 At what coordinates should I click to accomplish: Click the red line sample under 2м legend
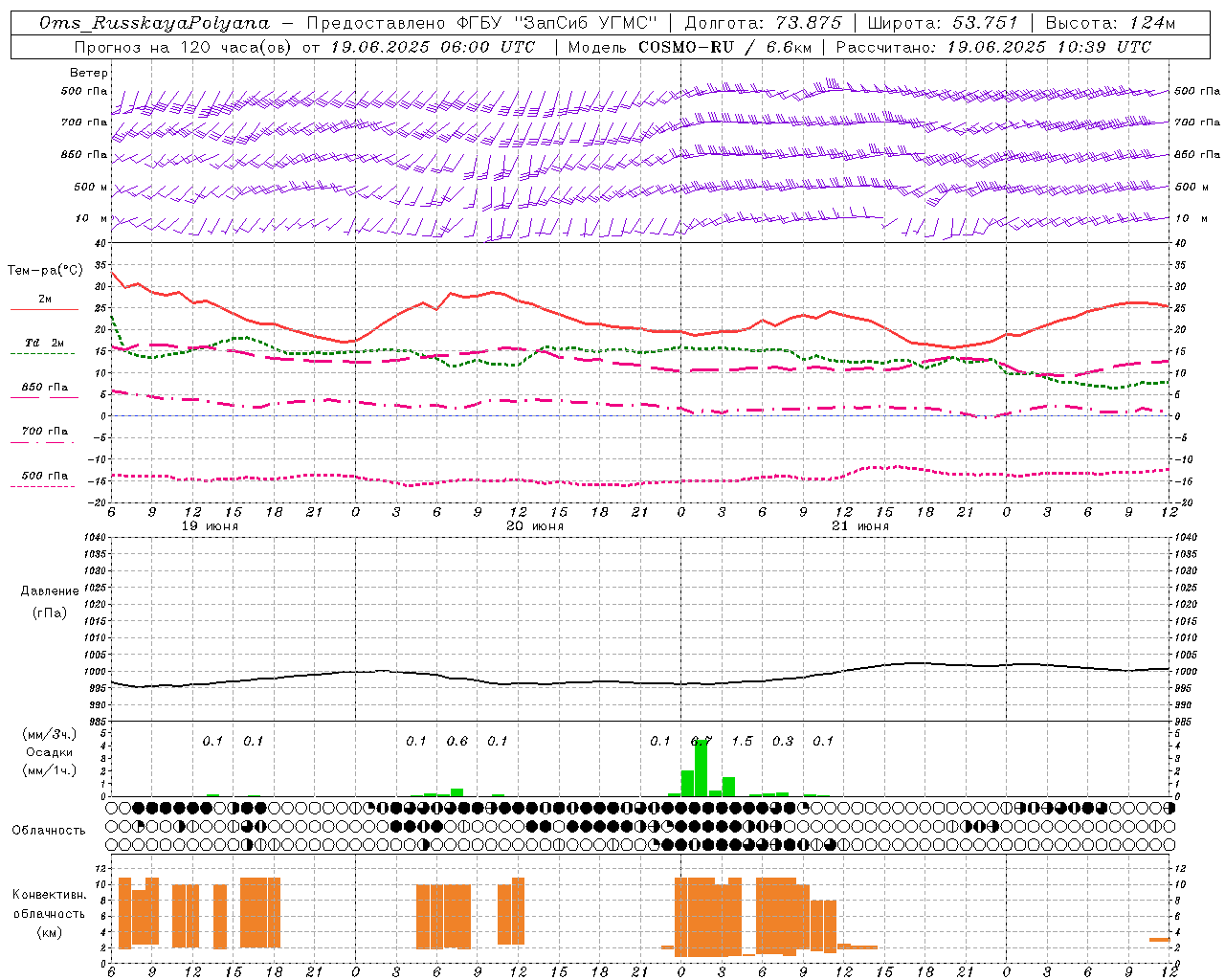click(44, 309)
